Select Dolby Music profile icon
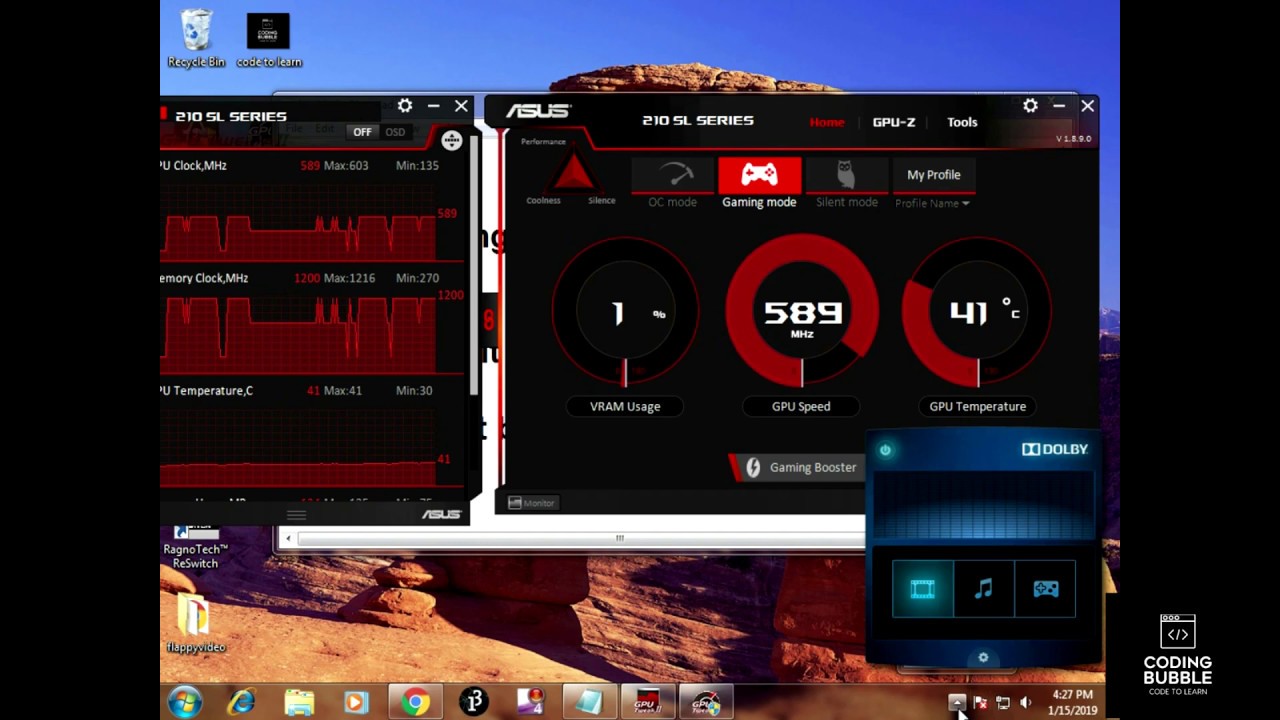Image resolution: width=1280 pixels, height=720 pixels. (x=984, y=589)
